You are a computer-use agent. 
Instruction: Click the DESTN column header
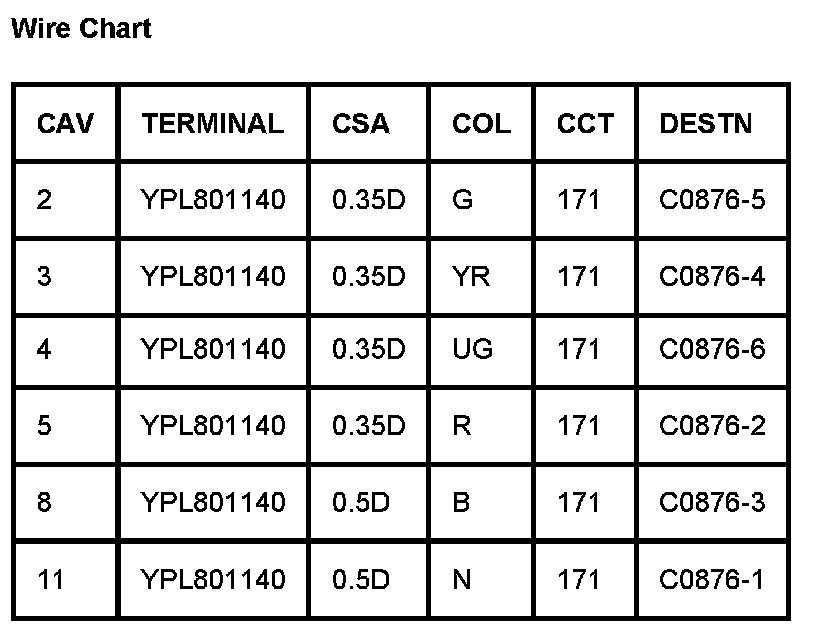pos(706,124)
